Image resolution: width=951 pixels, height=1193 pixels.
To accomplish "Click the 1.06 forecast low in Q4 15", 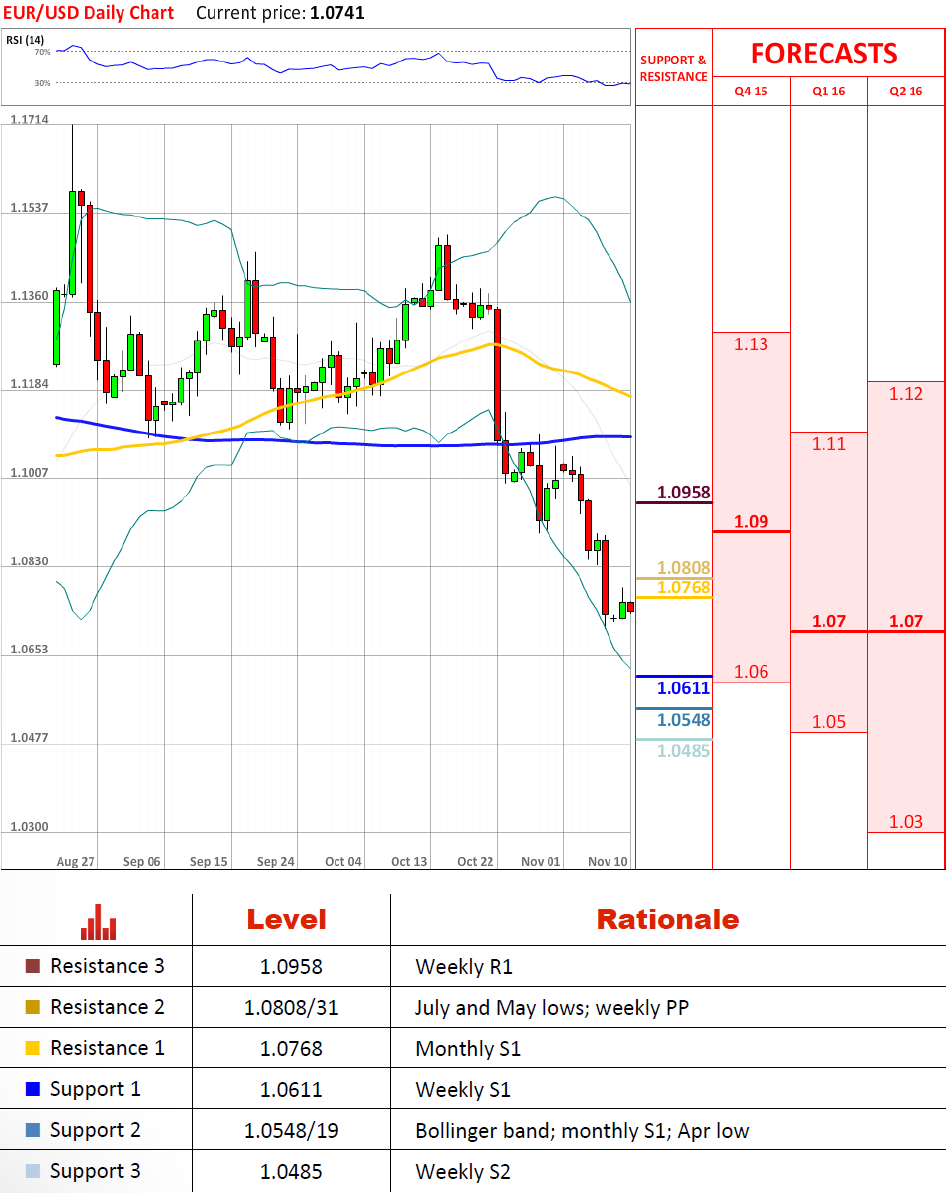I will [x=751, y=672].
